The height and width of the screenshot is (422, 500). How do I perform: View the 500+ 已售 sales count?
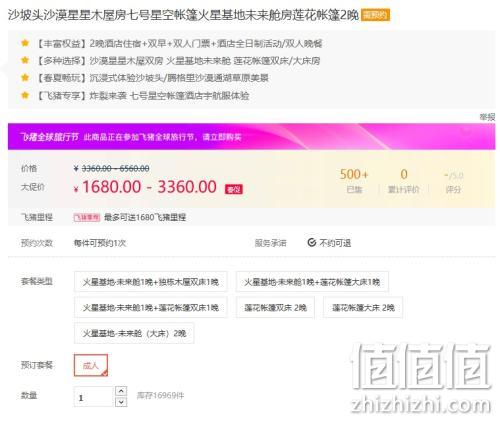(x=354, y=181)
